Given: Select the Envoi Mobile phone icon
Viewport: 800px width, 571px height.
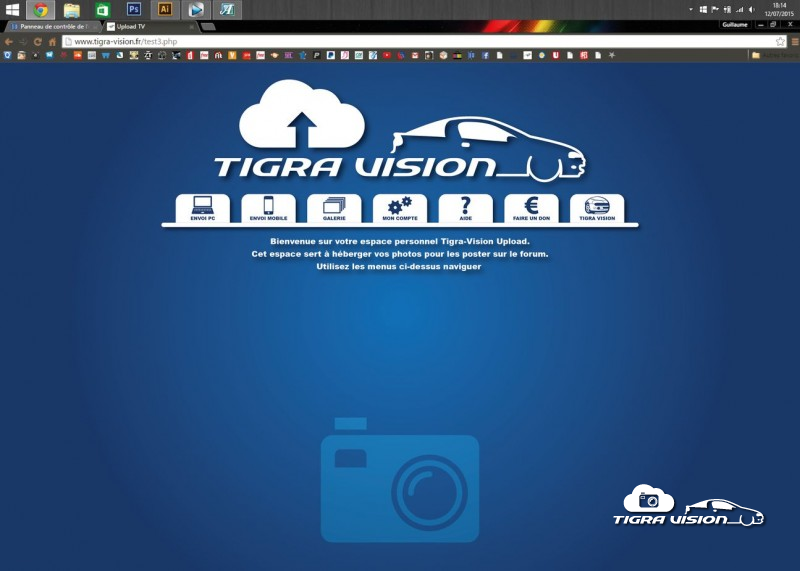Looking at the screenshot, I should (268, 208).
